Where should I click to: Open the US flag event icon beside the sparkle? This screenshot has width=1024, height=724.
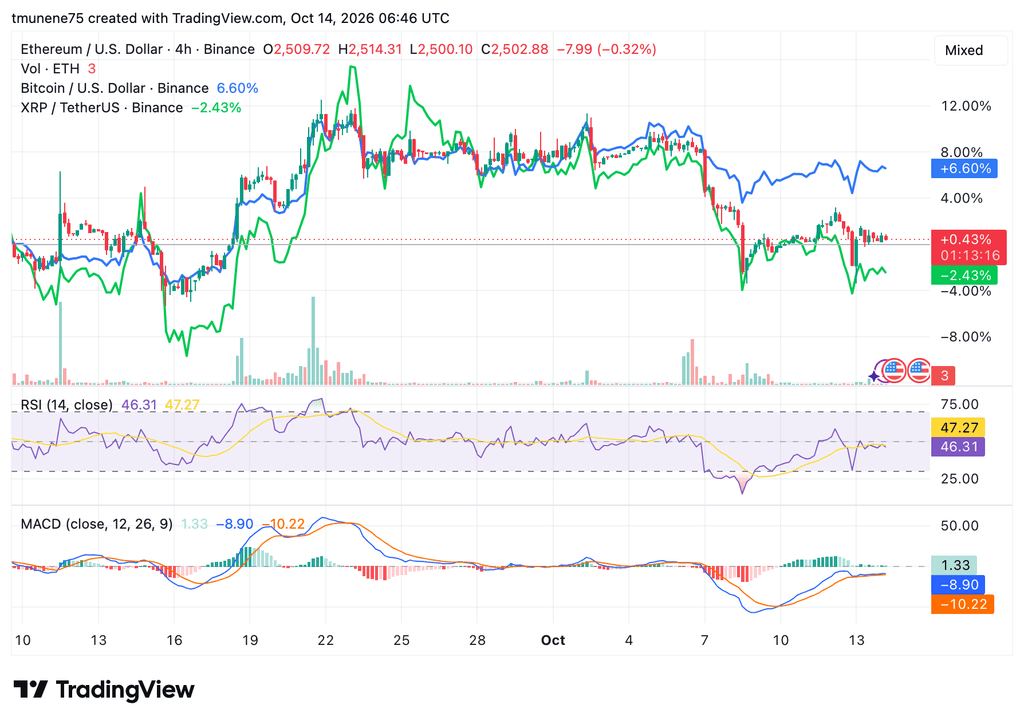pyautogui.click(x=894, y=371)
